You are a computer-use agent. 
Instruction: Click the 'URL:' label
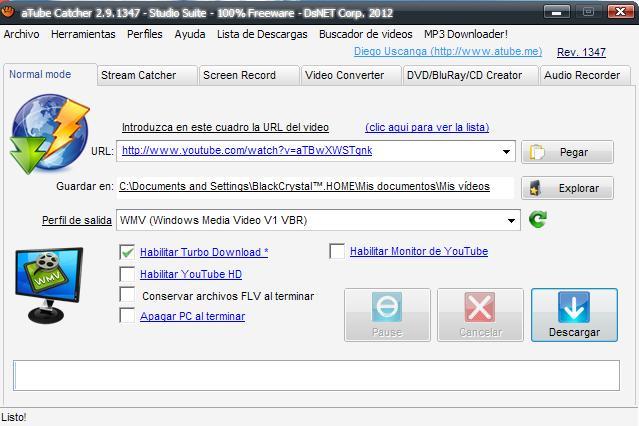102,151
